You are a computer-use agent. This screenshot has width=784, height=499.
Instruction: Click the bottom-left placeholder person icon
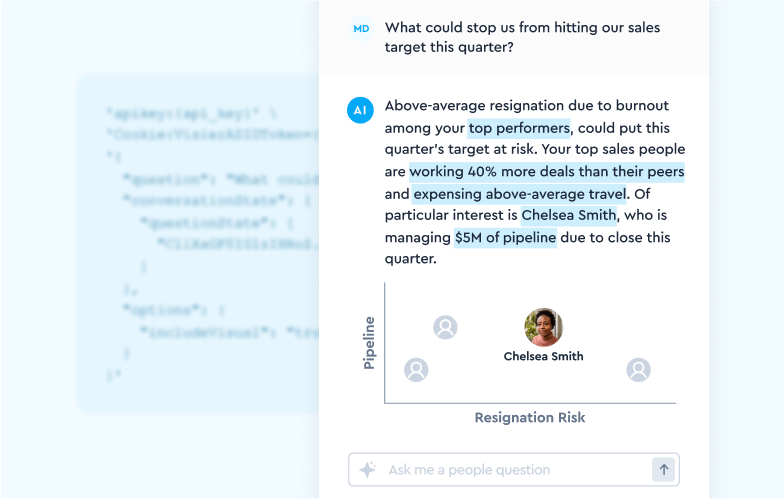pyautogui.click(x=416, y=370)
